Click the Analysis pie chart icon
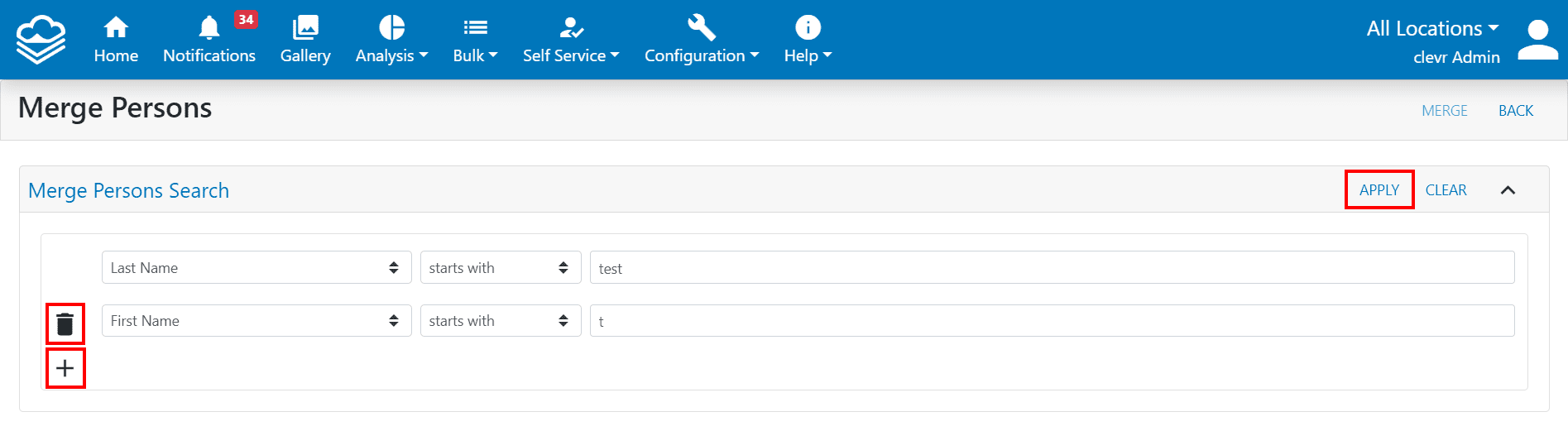This screenshot has width=1568, height=431. pyautogui.click(x=391, y=27)
